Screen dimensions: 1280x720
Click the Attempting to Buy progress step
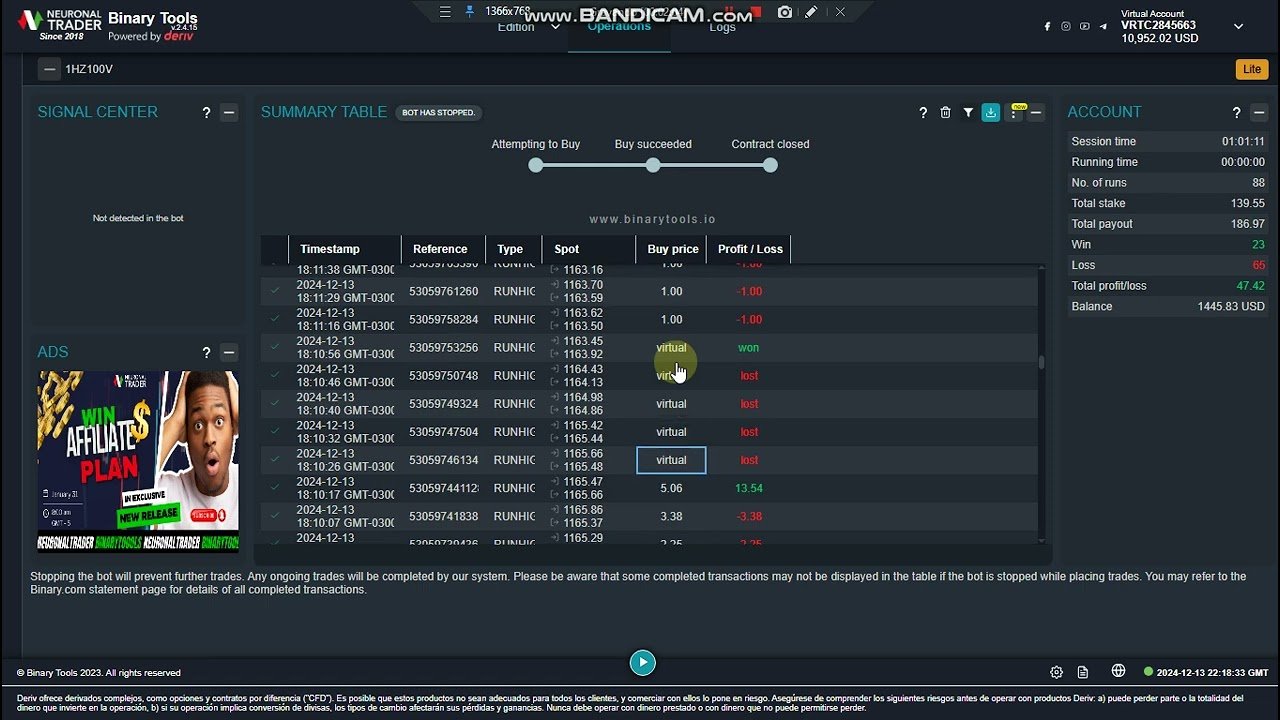pyautogui.click(x=536, y=165)
